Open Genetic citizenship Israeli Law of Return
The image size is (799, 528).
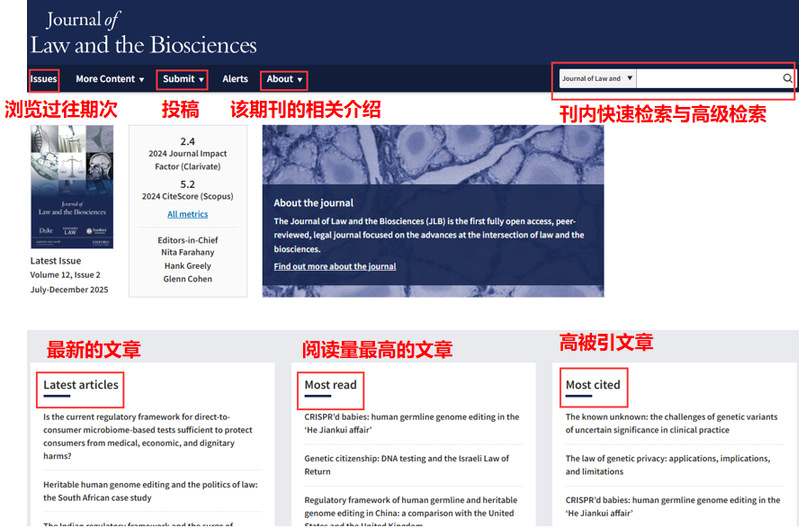coord(406,464)
